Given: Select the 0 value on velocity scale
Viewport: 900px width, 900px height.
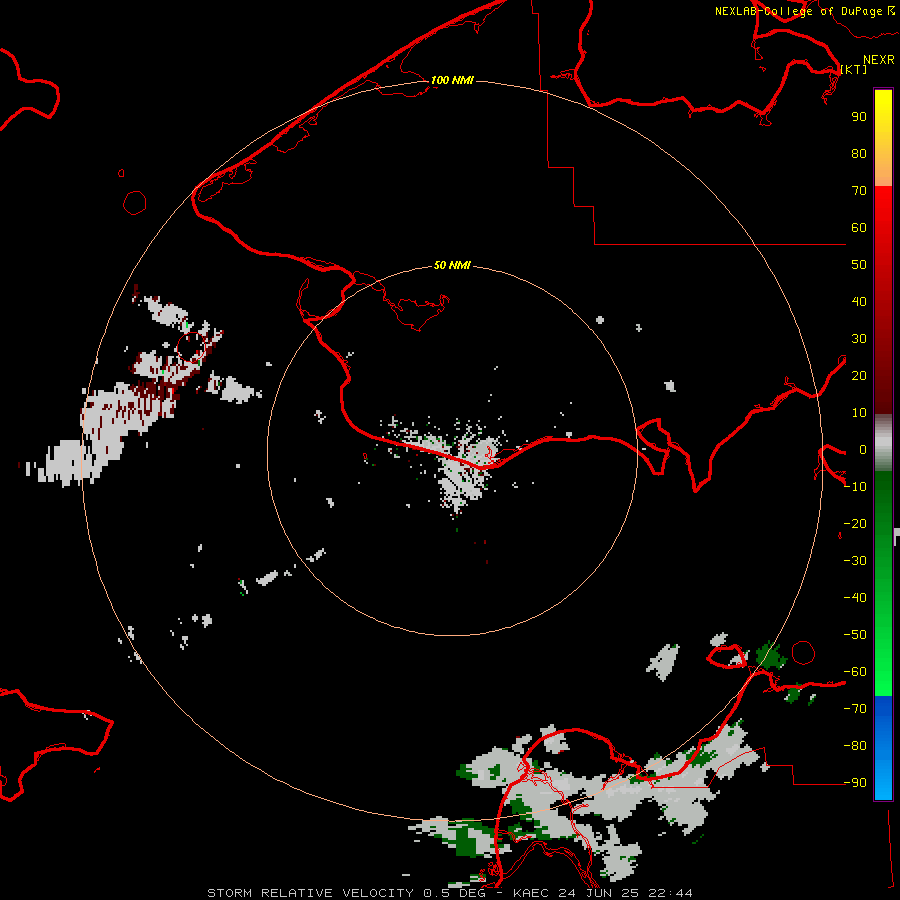Looking at the screenshot, I should point(862,450).
